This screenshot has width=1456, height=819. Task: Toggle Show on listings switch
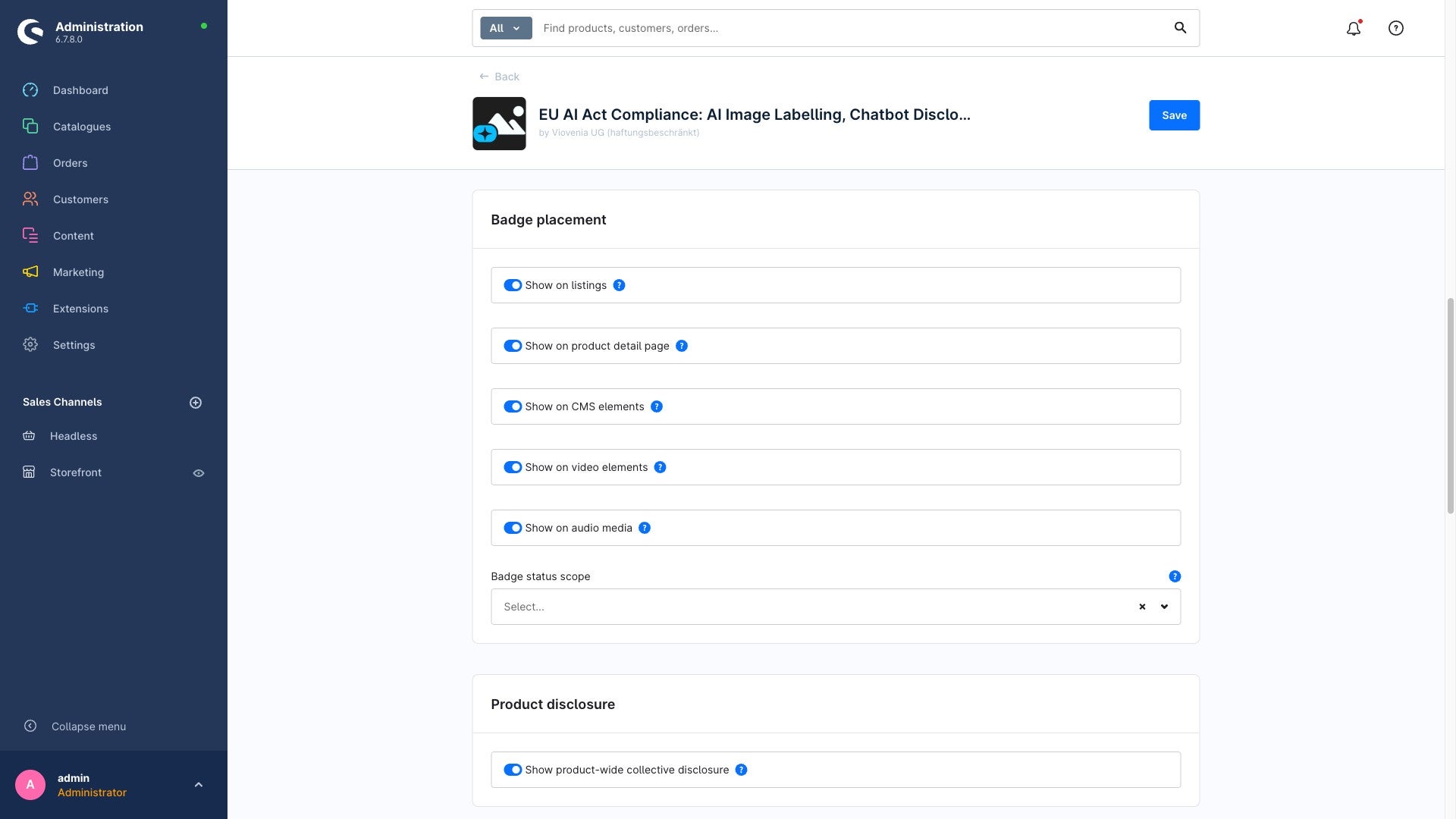513,285
